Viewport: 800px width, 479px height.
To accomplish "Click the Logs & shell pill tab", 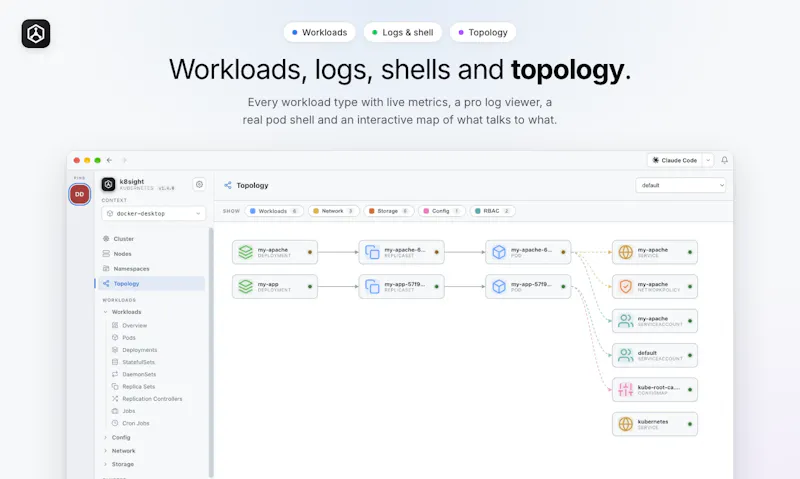I will click(403, 32).
